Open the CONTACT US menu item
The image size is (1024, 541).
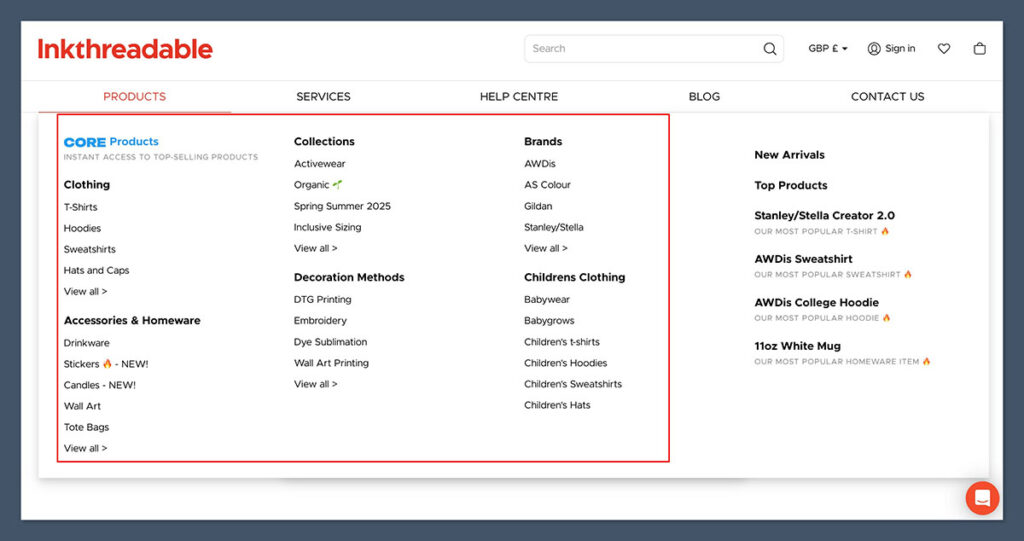pyautogui.click(x=888, y=97)
